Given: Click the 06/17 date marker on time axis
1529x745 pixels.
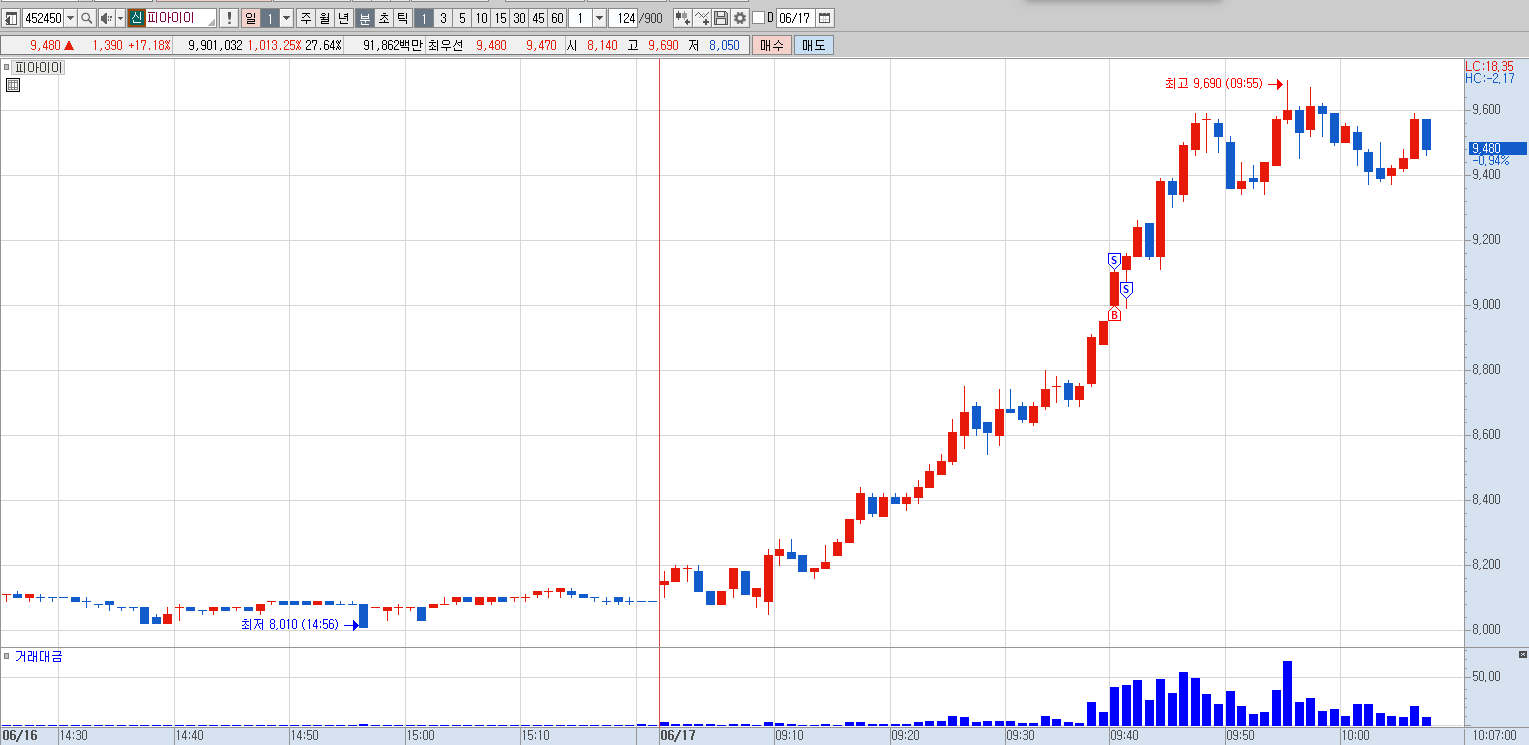Looking at the screenshot, I should click(x=677, y=735).
